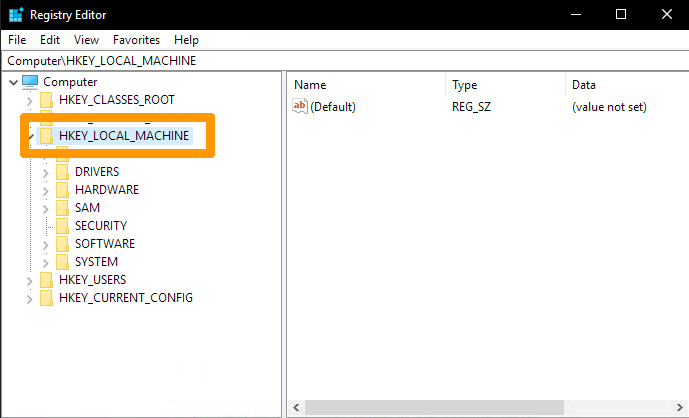Viewport: 689px width, 418px height.
Task: Click the registry path address bar
Action: click(344, 60)
